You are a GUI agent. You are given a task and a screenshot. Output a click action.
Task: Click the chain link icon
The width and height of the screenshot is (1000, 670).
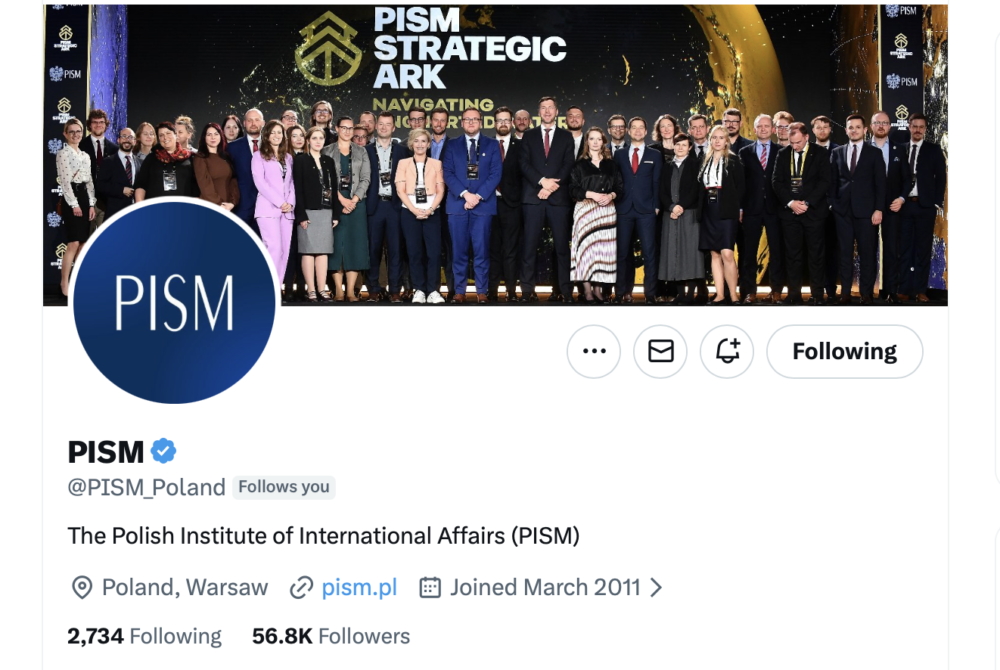point(301,587)
